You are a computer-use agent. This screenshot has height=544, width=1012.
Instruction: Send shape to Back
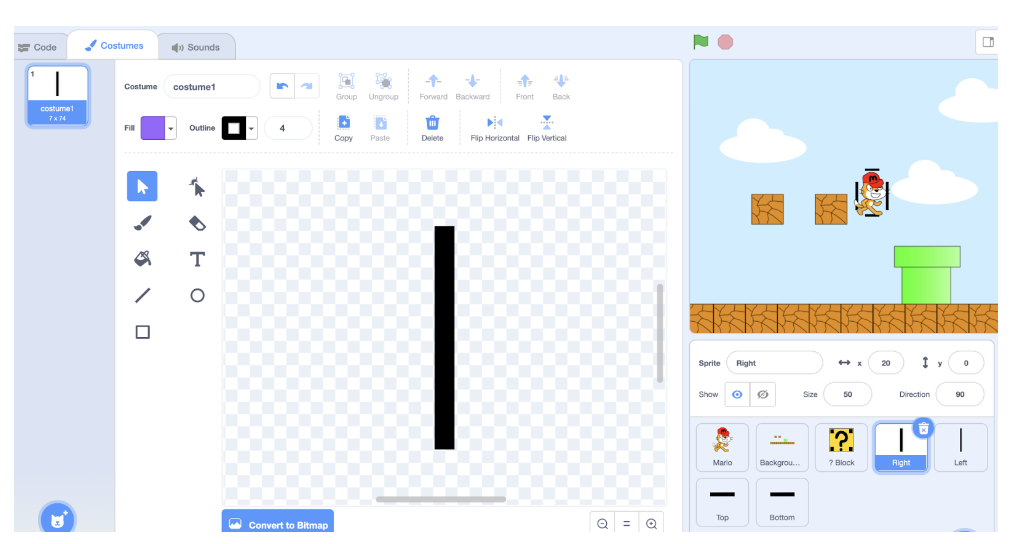coord(561,86)
